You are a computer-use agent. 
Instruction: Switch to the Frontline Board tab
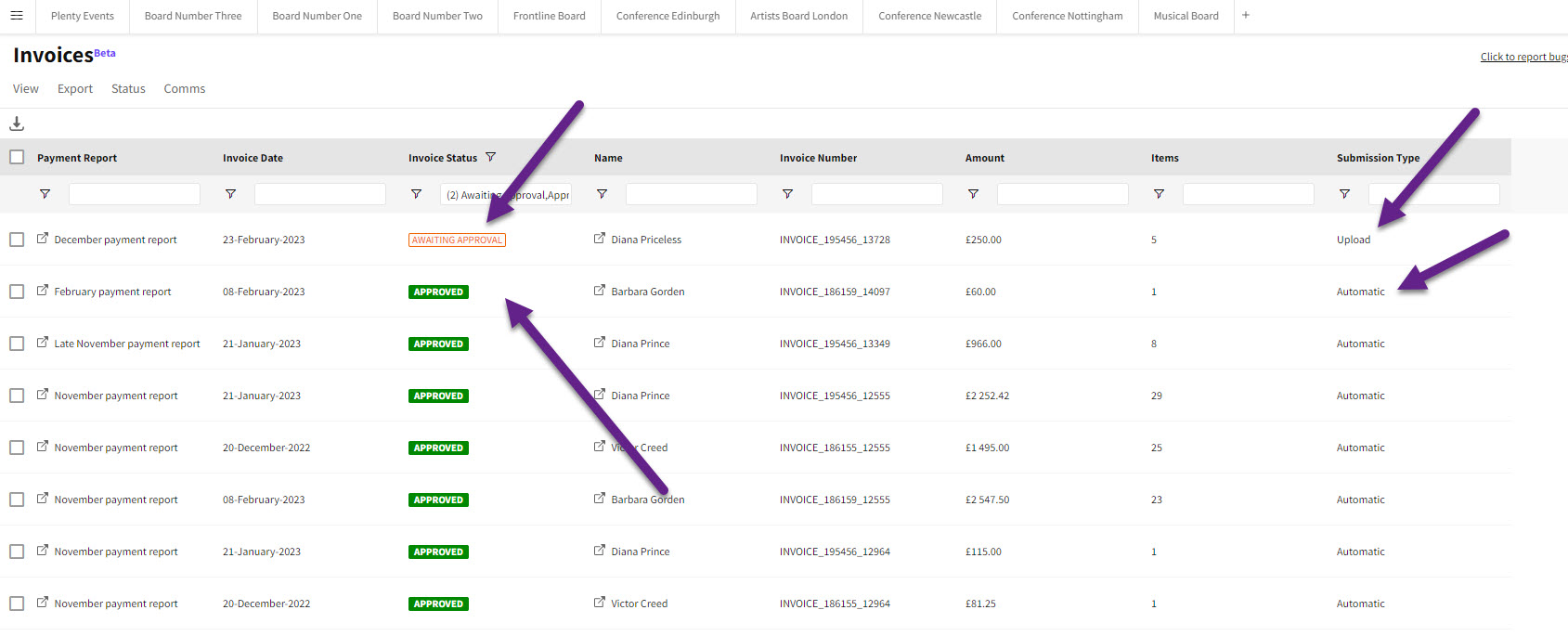click(x=549, y=16)
